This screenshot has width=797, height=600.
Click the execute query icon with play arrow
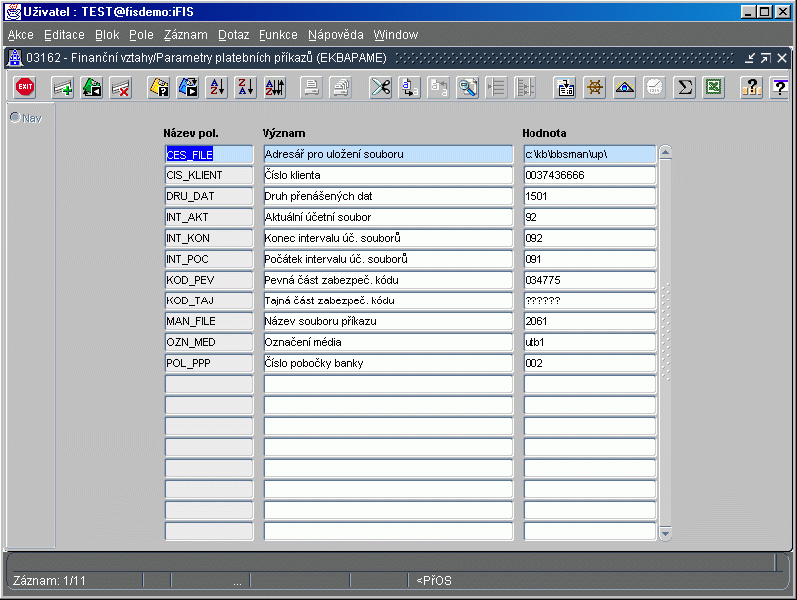click(x=188, y=87)
